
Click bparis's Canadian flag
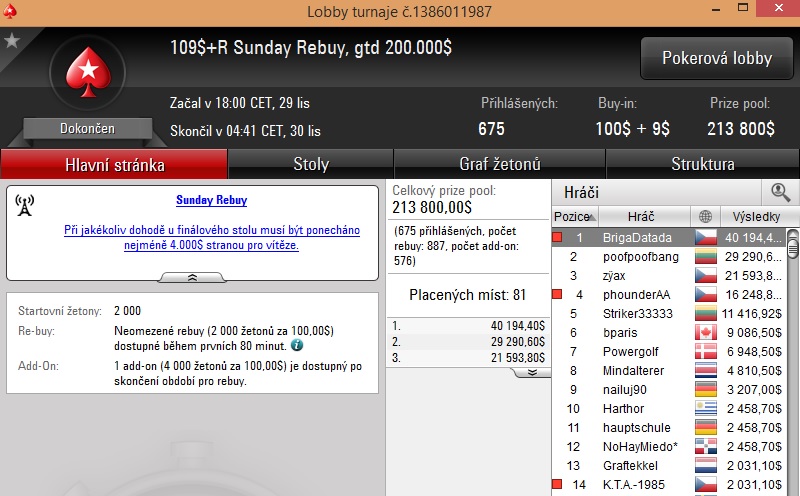coord(706,332)
